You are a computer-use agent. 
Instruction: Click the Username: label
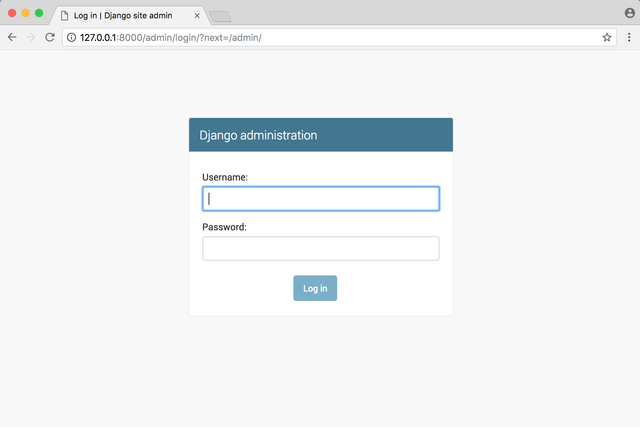point(225,177)
